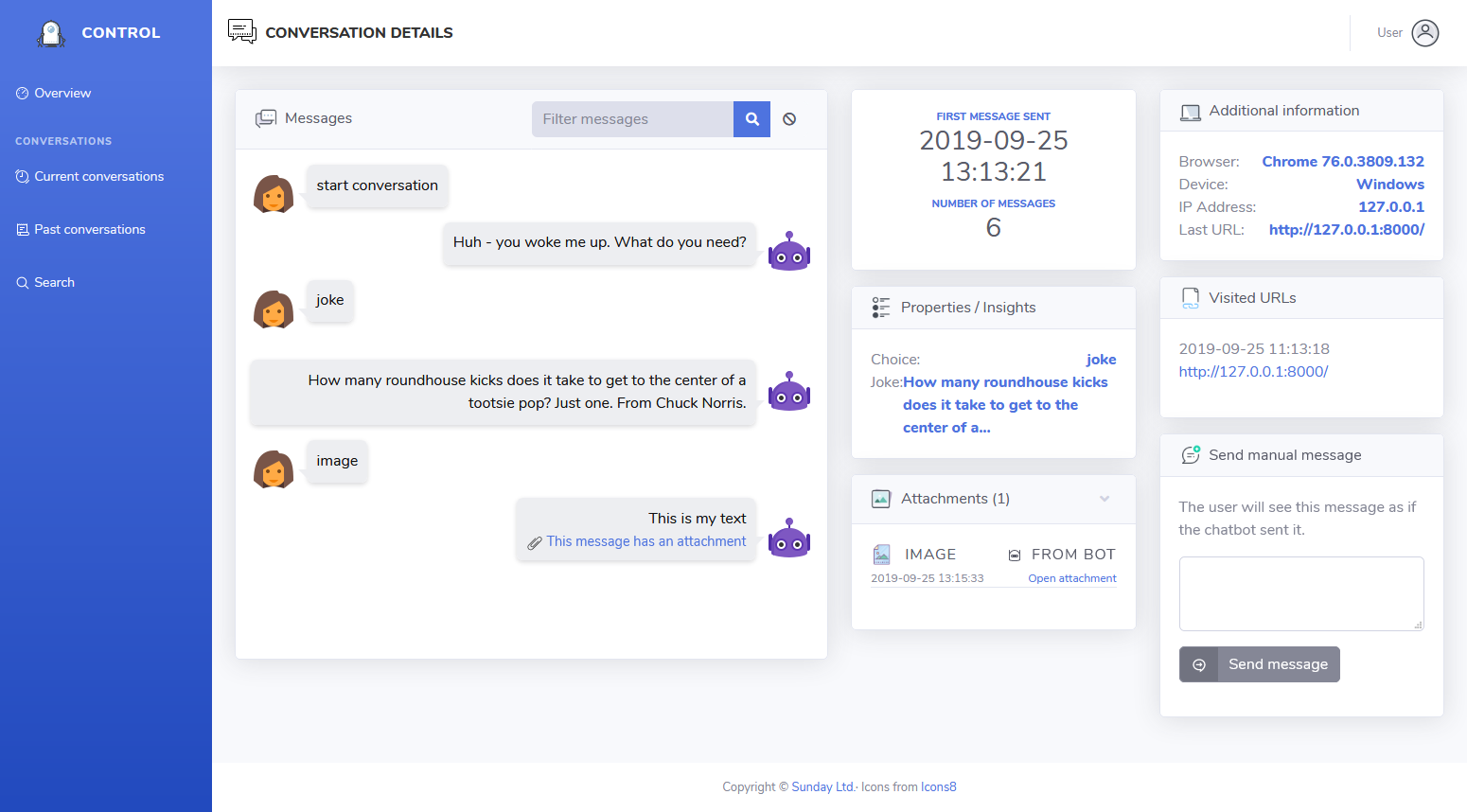Viewport: 1467px width, 812px height.
Task: Click inside the manual message text area
Action: point(1300,593)
